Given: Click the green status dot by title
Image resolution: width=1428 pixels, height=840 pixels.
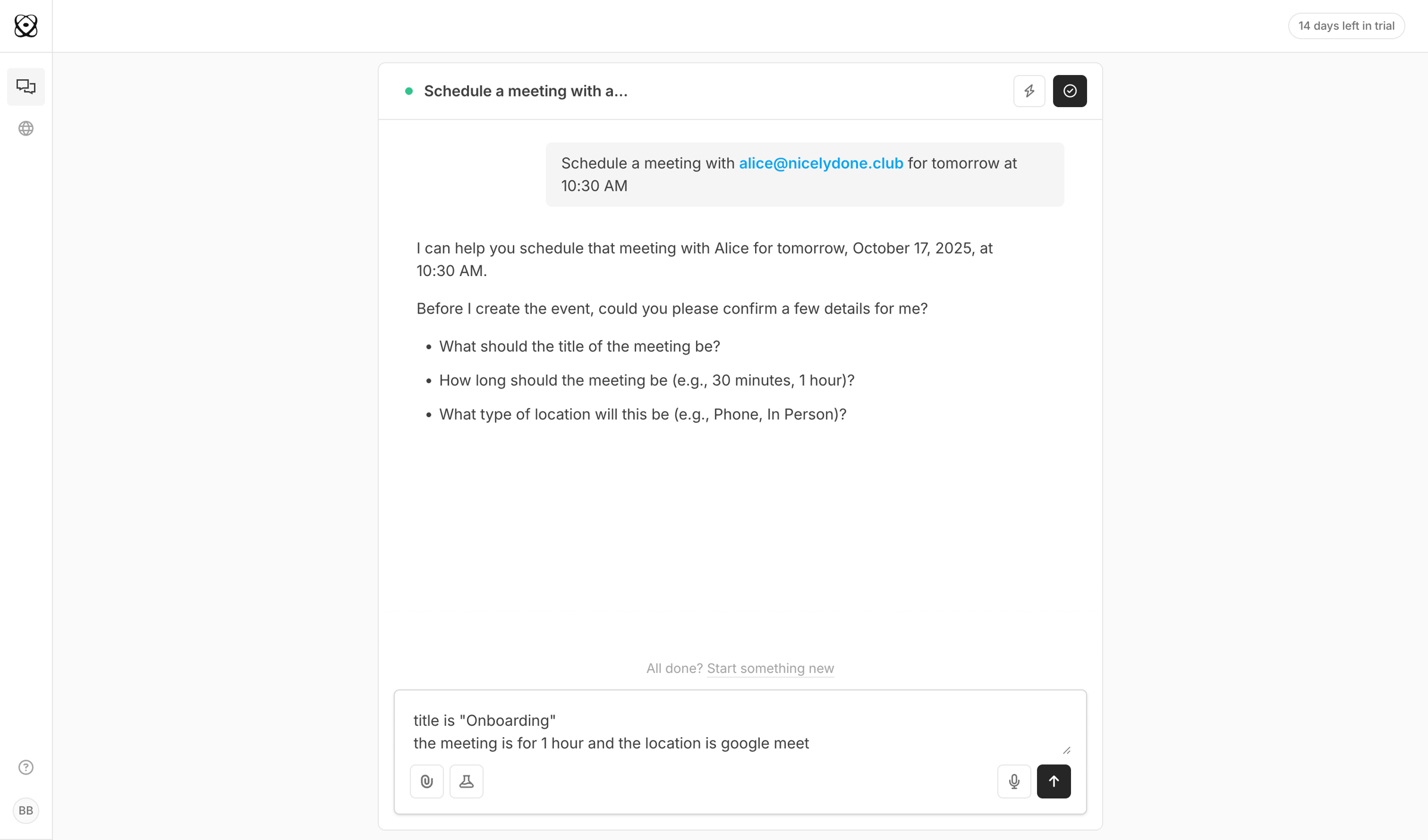Looking at the screenshot, I should (409, 91).
